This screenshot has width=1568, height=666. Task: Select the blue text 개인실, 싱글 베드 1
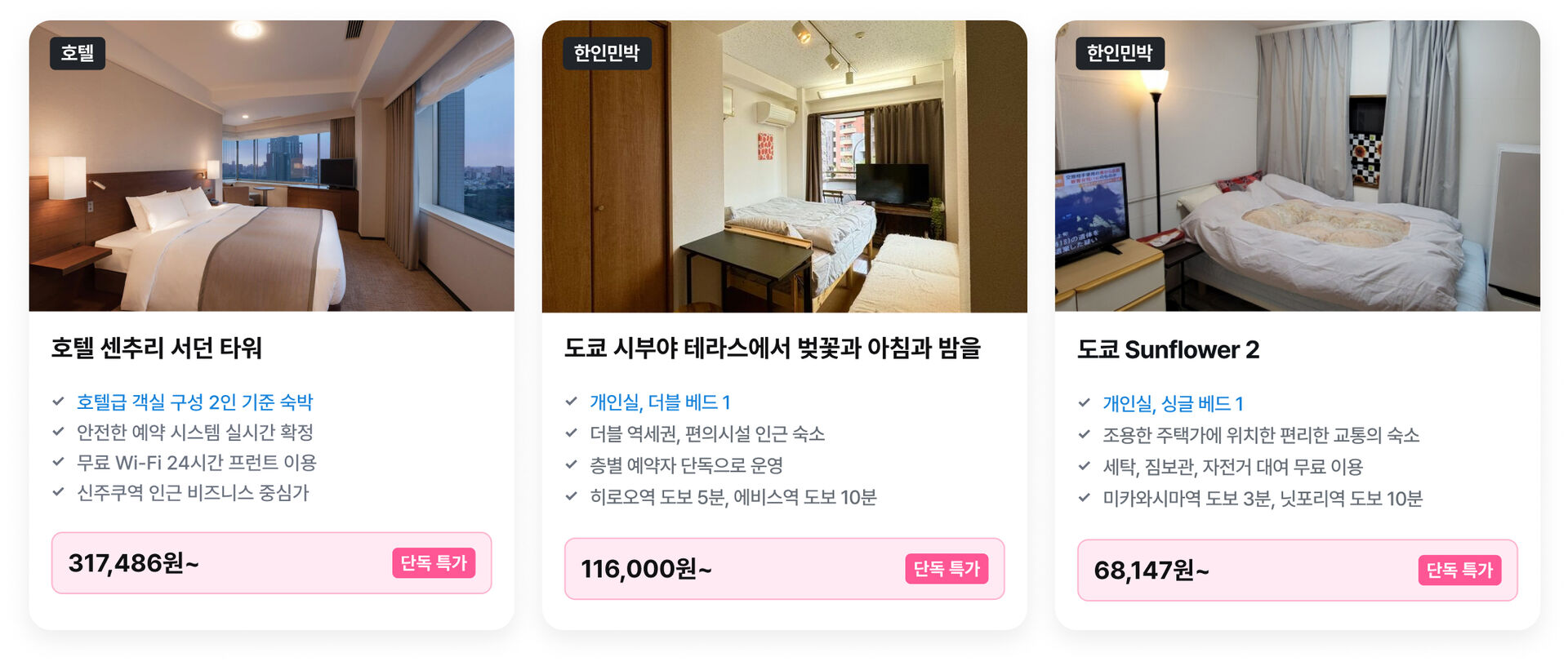[x=1173, y=404]
